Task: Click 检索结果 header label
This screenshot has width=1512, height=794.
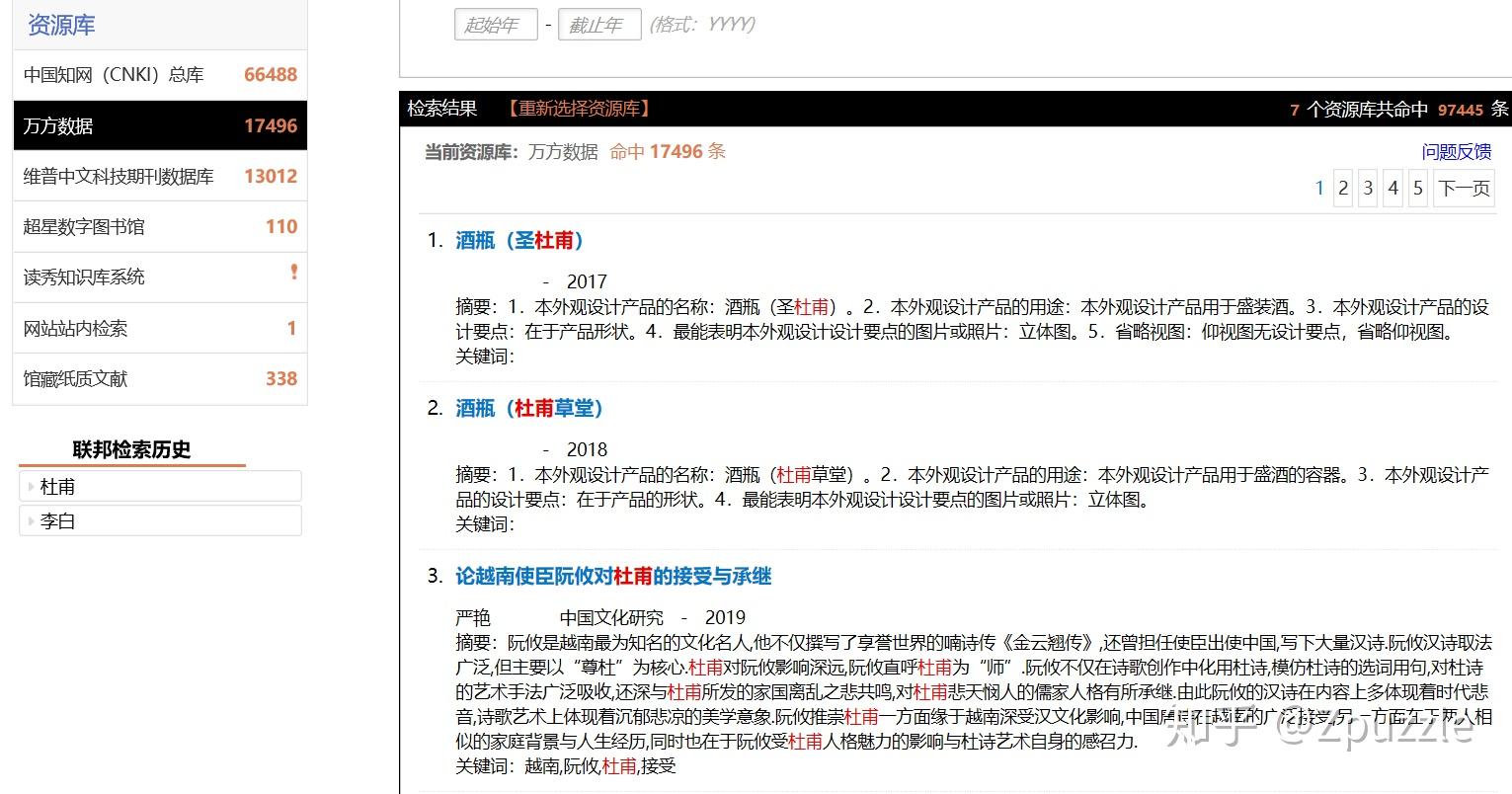Action: [442, 109]
